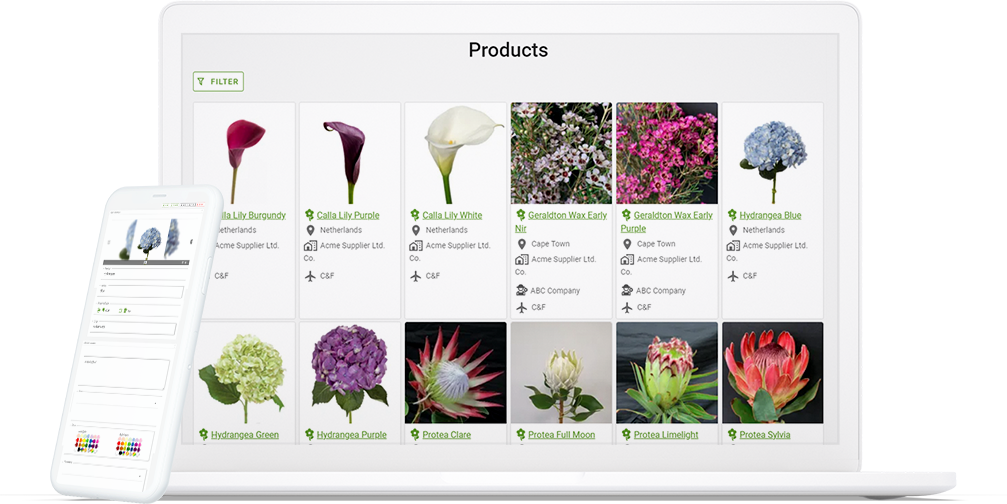The height and width of the screenshot is (504, 1007).
Task: Click the ABC Company agent icon under Geraldton Wax Early Nir
Action: click(521, 291)
